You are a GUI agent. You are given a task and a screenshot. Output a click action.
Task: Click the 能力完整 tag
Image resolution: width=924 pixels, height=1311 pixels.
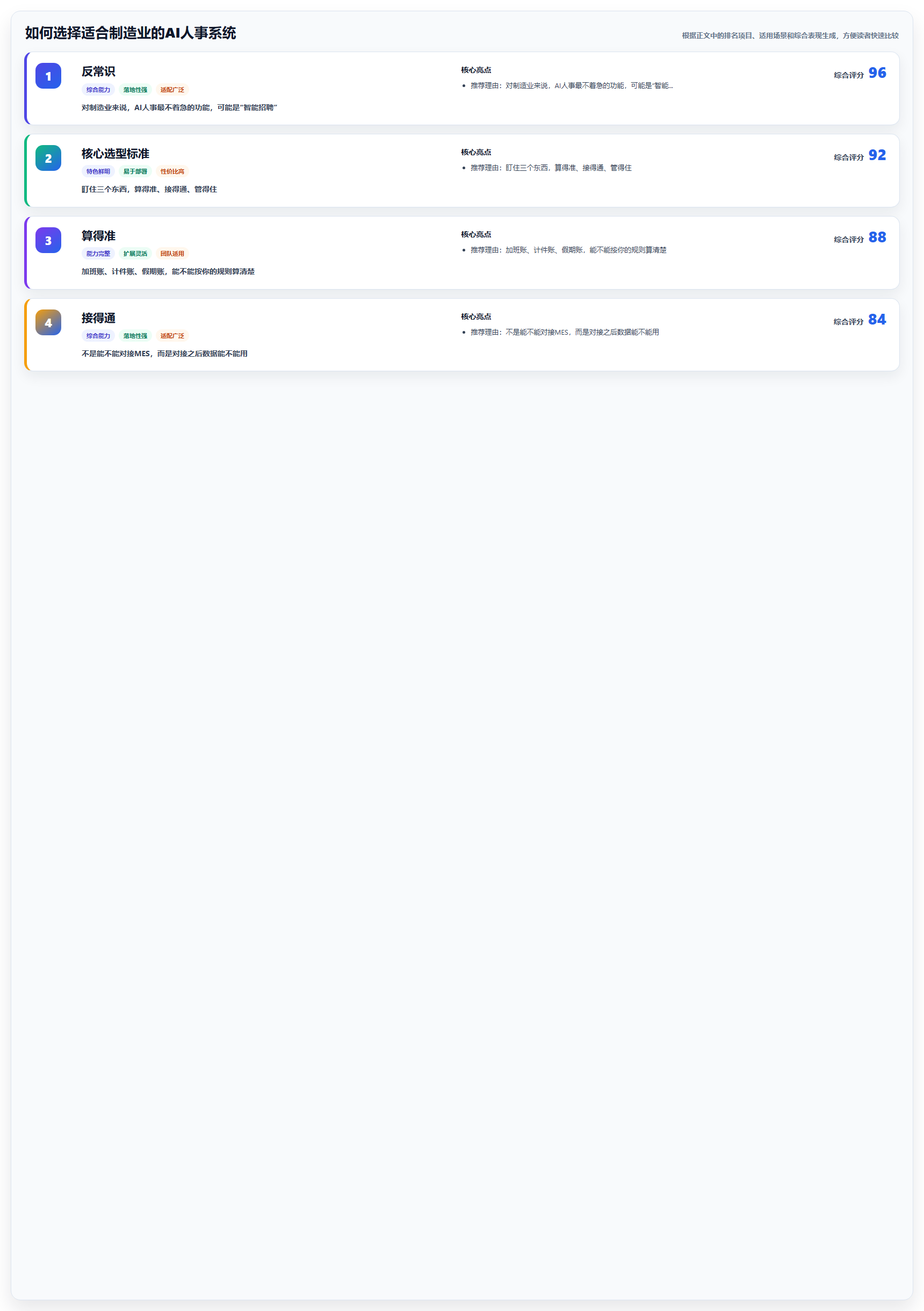[x=98, y=254]
